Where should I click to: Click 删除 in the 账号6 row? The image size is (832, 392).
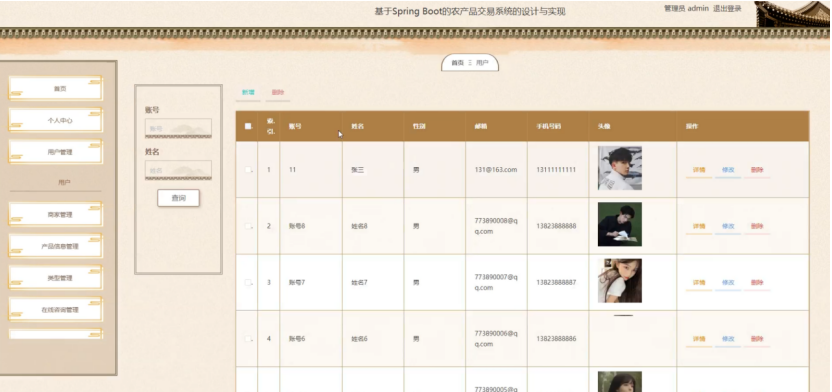click(757, 339)
